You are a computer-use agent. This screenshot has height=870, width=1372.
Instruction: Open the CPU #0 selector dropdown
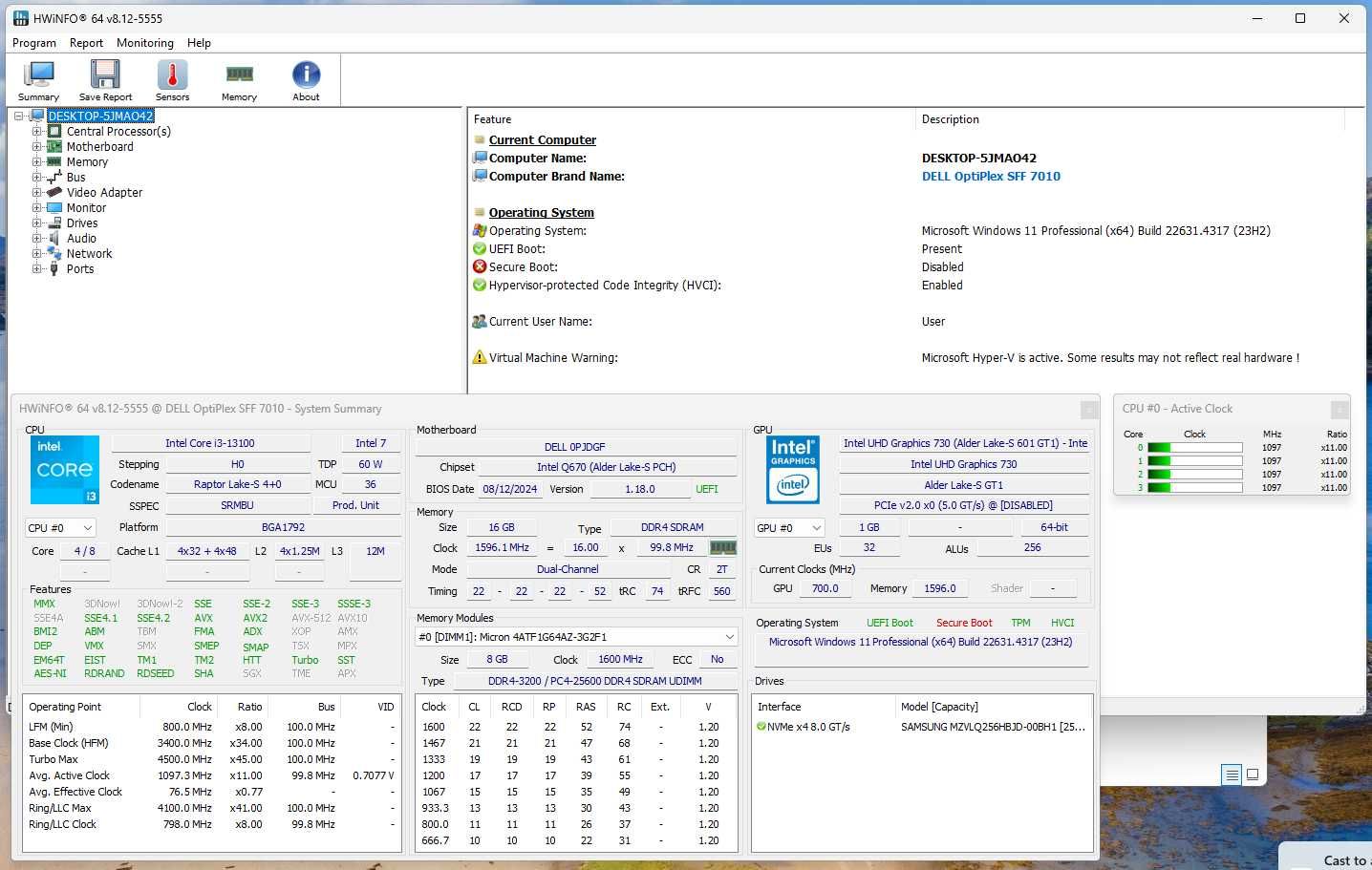pos(61,527)
